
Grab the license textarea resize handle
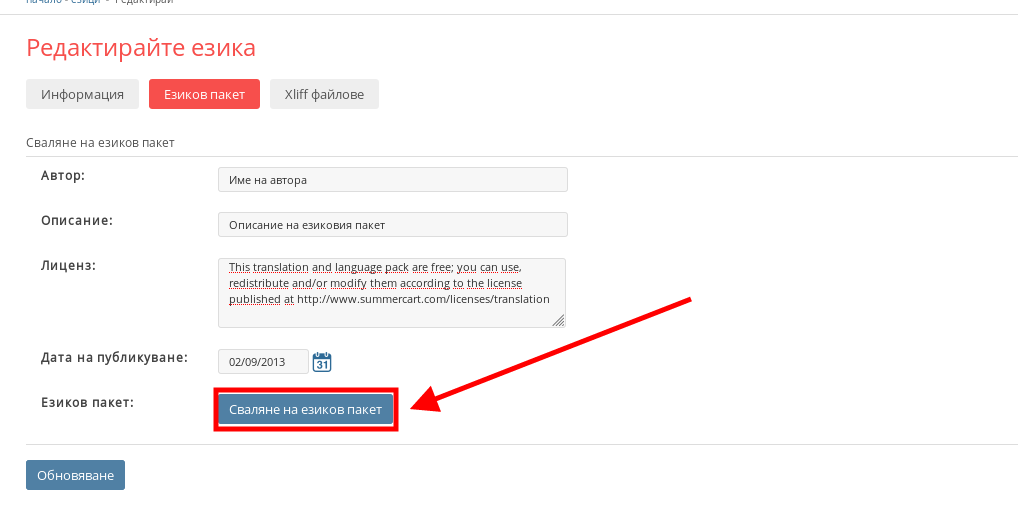[x=558, y=320]
